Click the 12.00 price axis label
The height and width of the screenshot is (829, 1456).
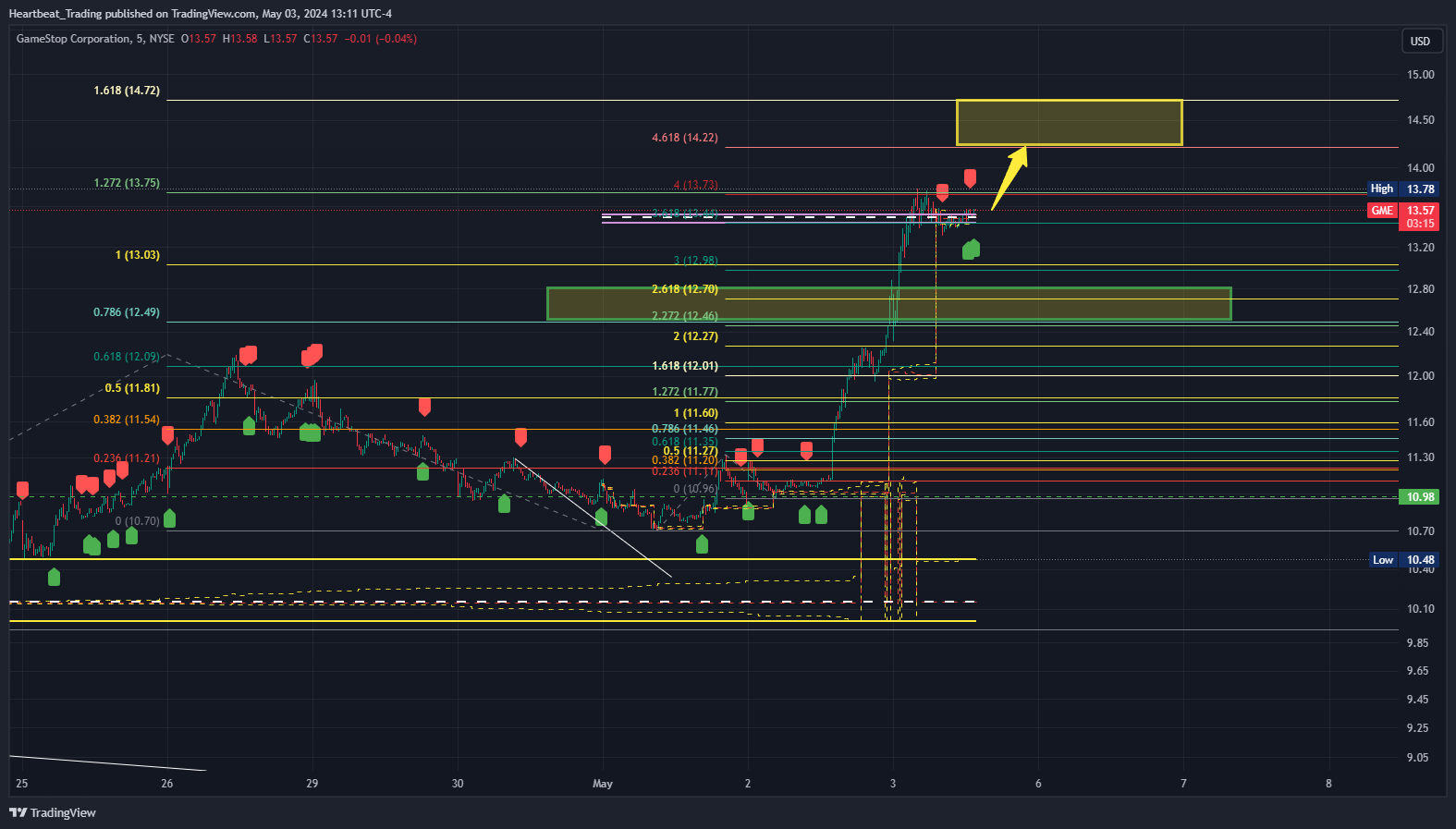pyautogui.click(x=1420, y=376)
